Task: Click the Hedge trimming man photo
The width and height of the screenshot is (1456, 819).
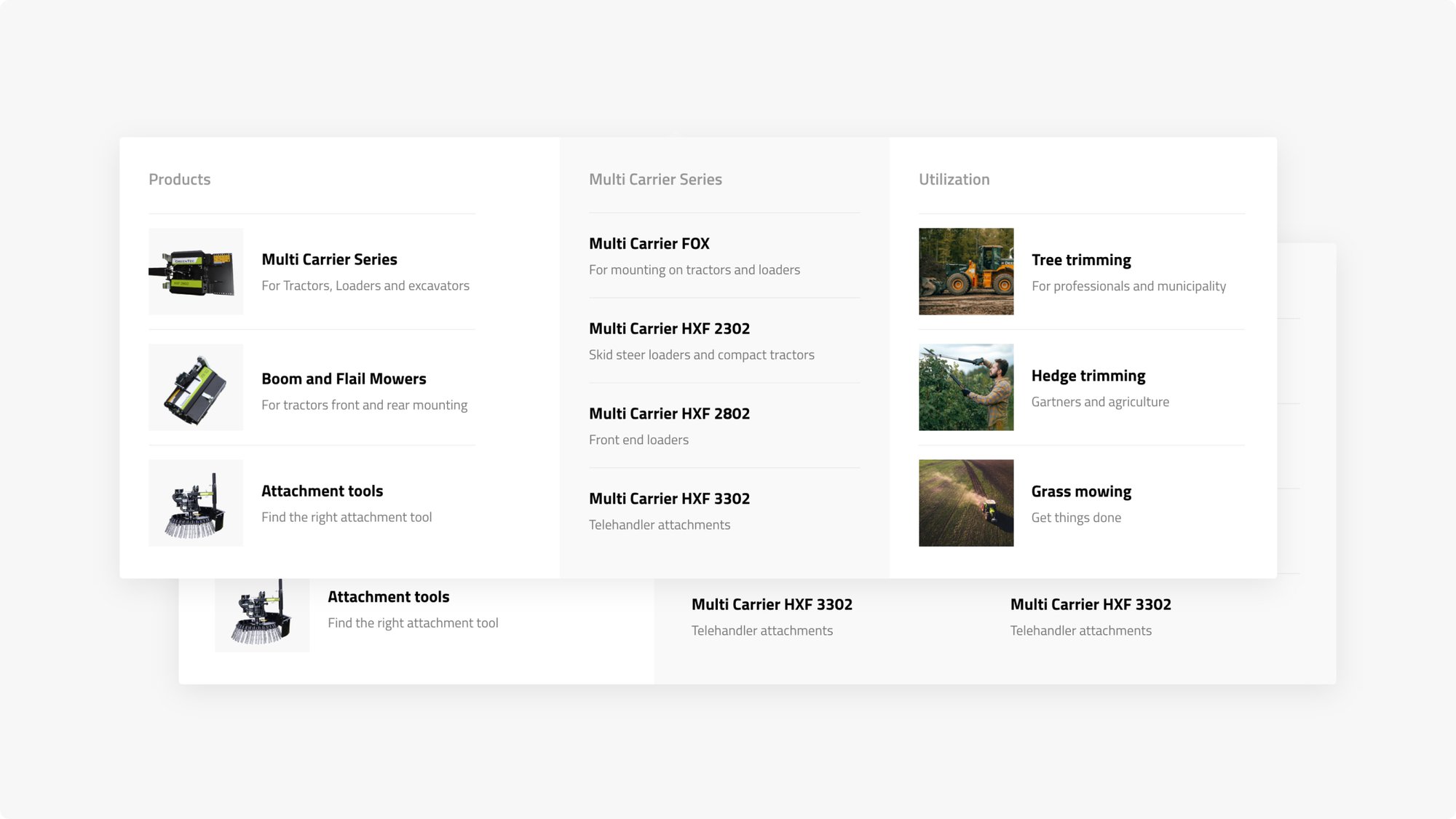Action: (966, 387)
